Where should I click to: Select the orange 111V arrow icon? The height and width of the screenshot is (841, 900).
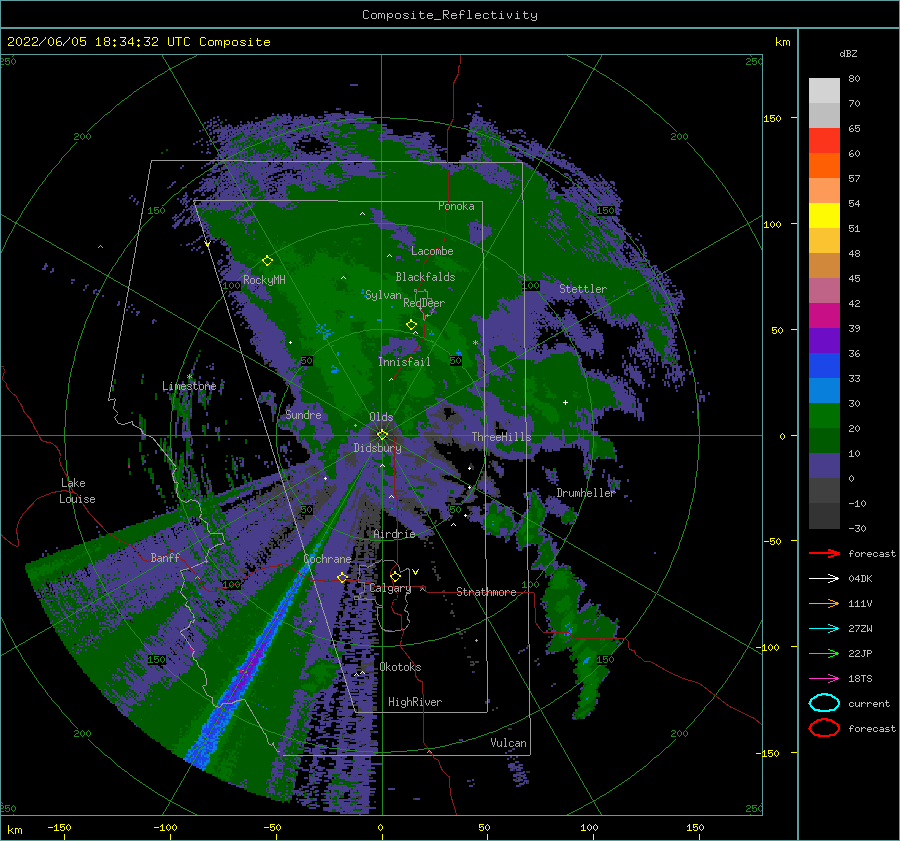click(x=824, y=603)
